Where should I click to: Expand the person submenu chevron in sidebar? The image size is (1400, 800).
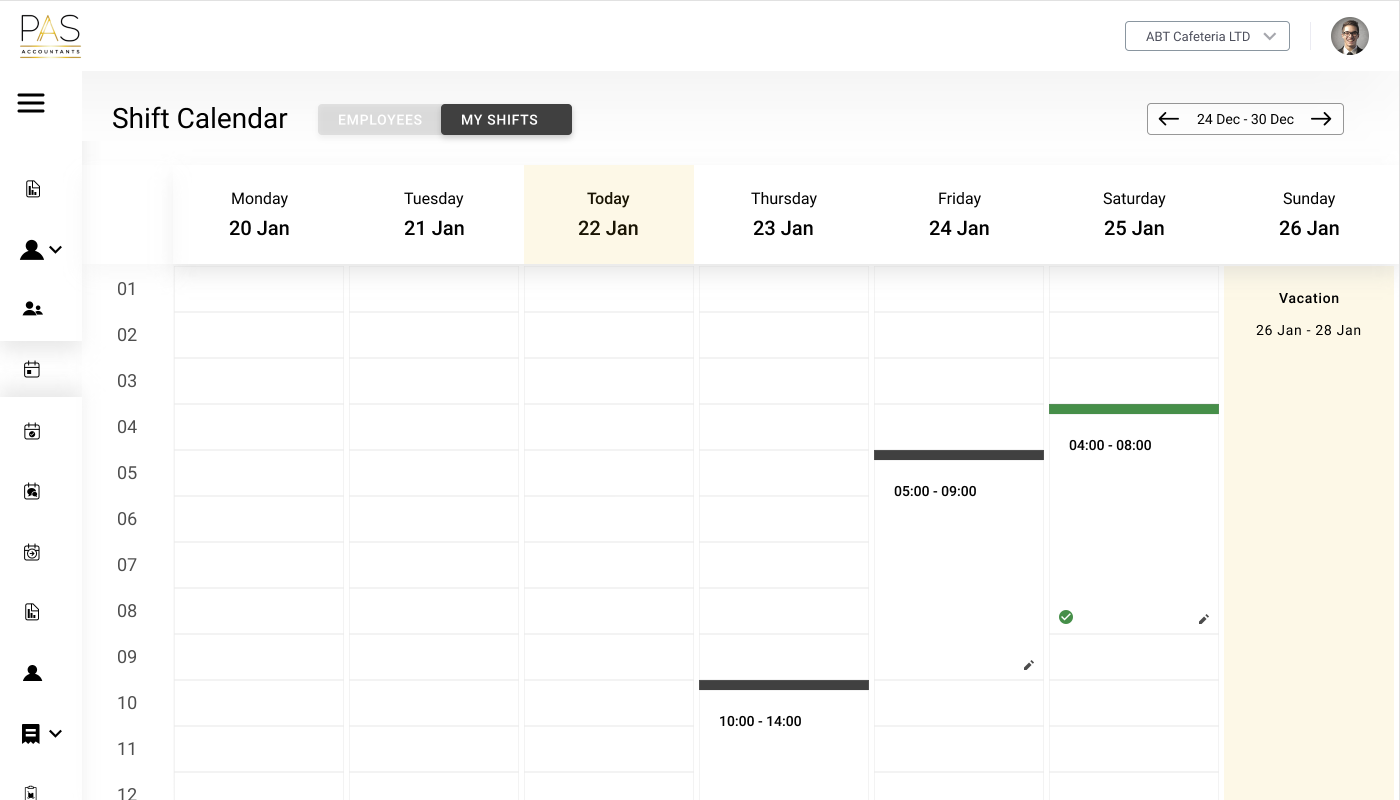[56, 250]
